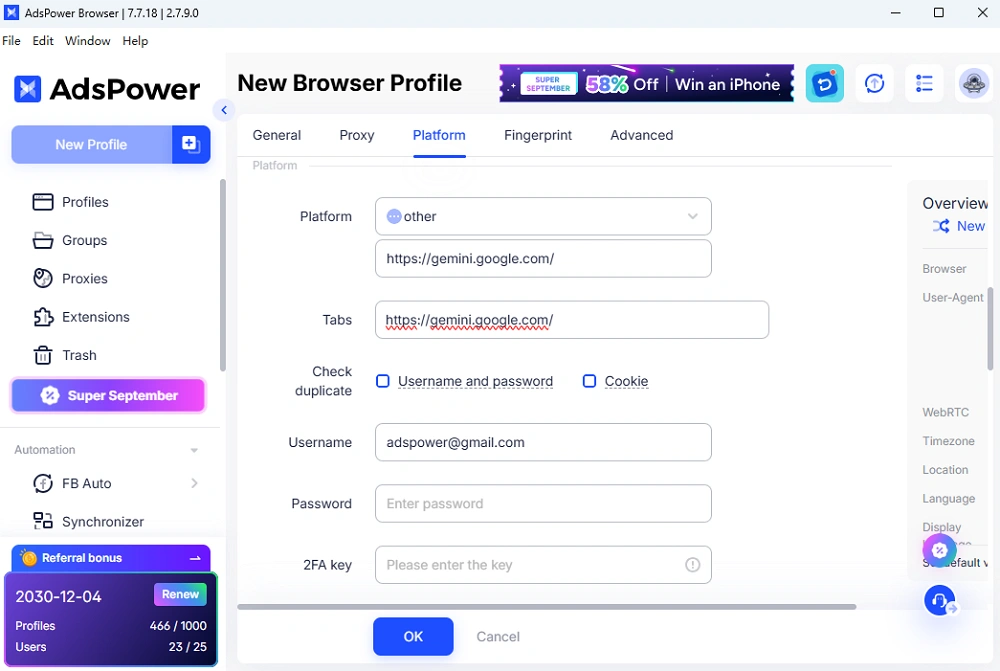Open the headset support chat icon
Image resolution: width=1000 pixels, height=671 pixels.
939,600
